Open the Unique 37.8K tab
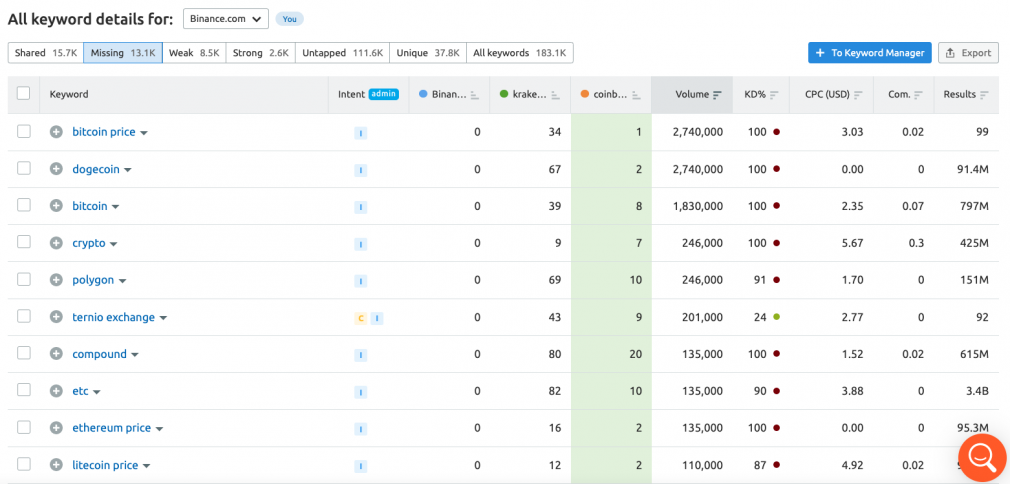The image size is (1010, 484). [428, 53]
